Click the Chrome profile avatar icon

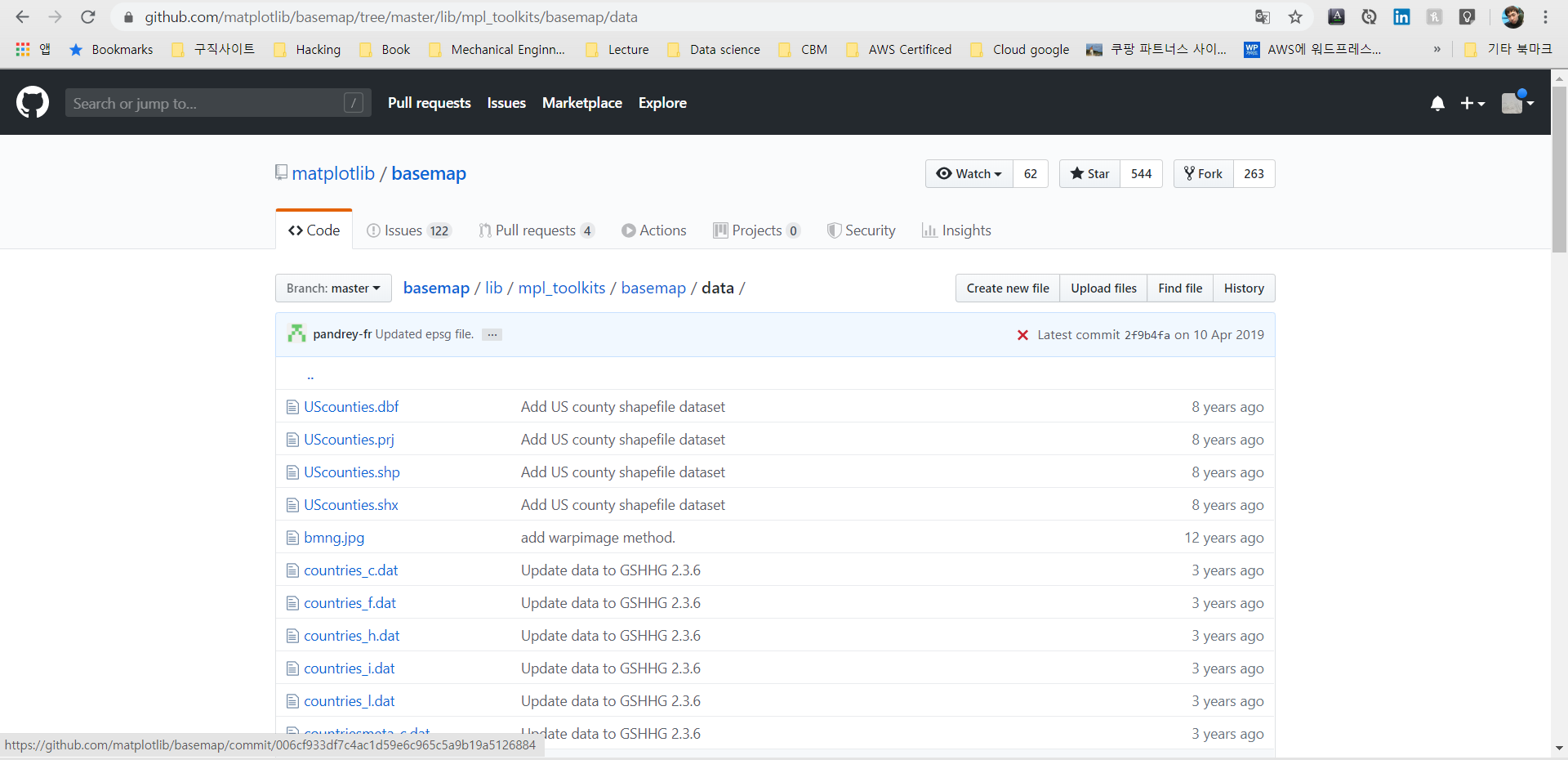pos(1512,17)
